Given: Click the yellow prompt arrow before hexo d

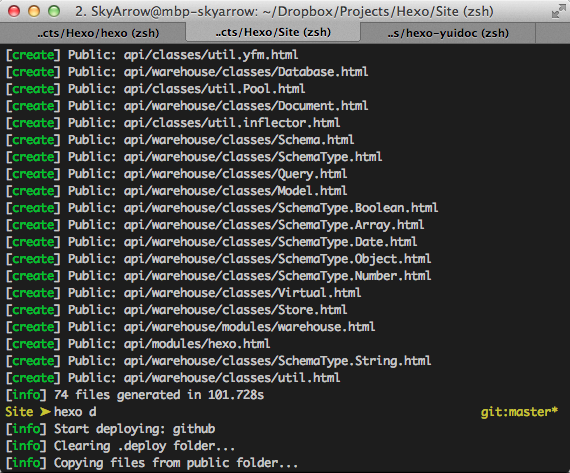Looking at the screenshot, I should click(45, 412).
